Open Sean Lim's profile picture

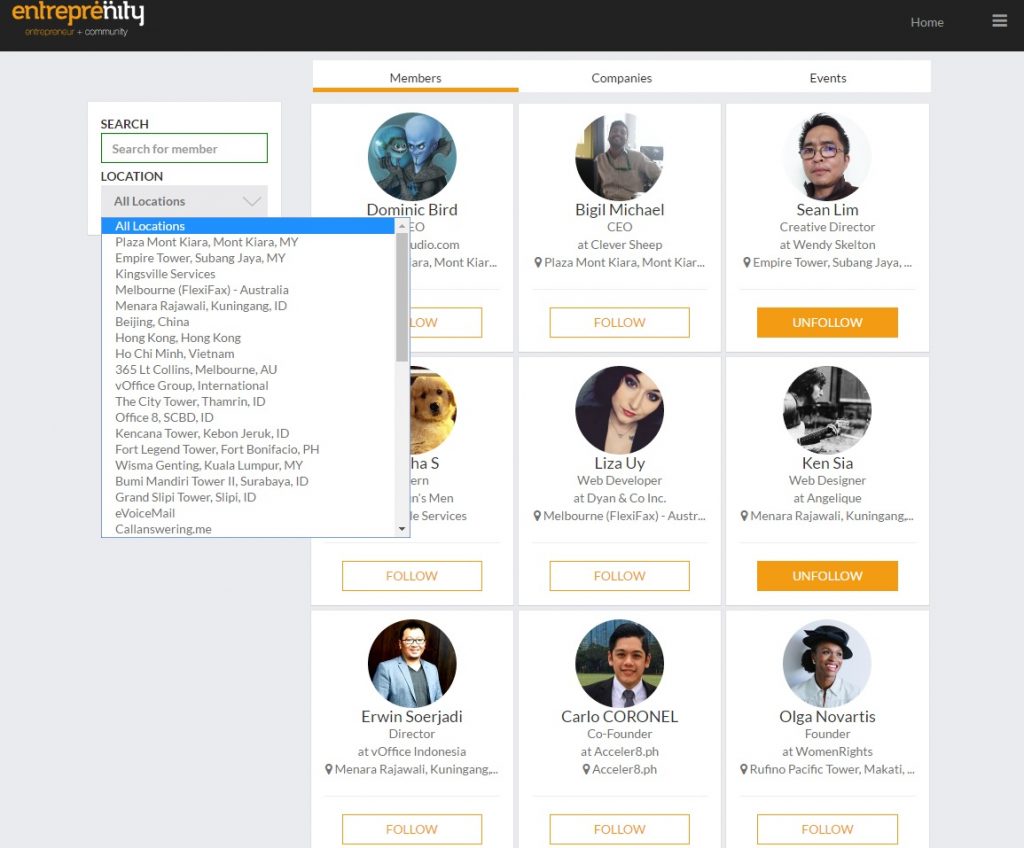pyautogui.click(x=827, y=157)
